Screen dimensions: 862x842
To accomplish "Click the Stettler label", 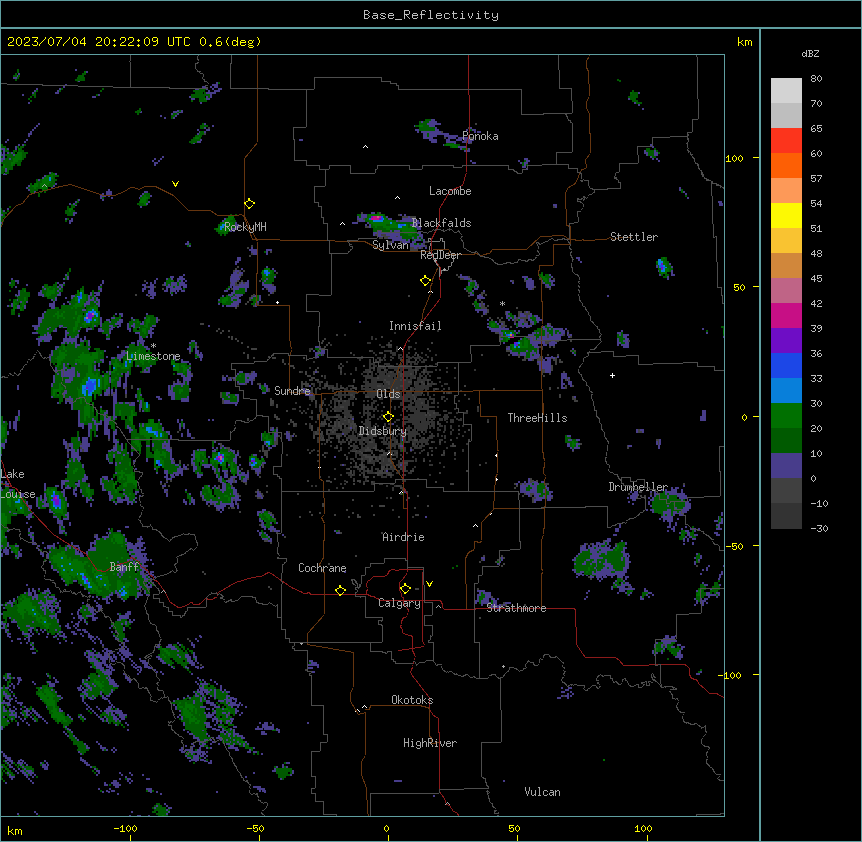I will point(634,237).
